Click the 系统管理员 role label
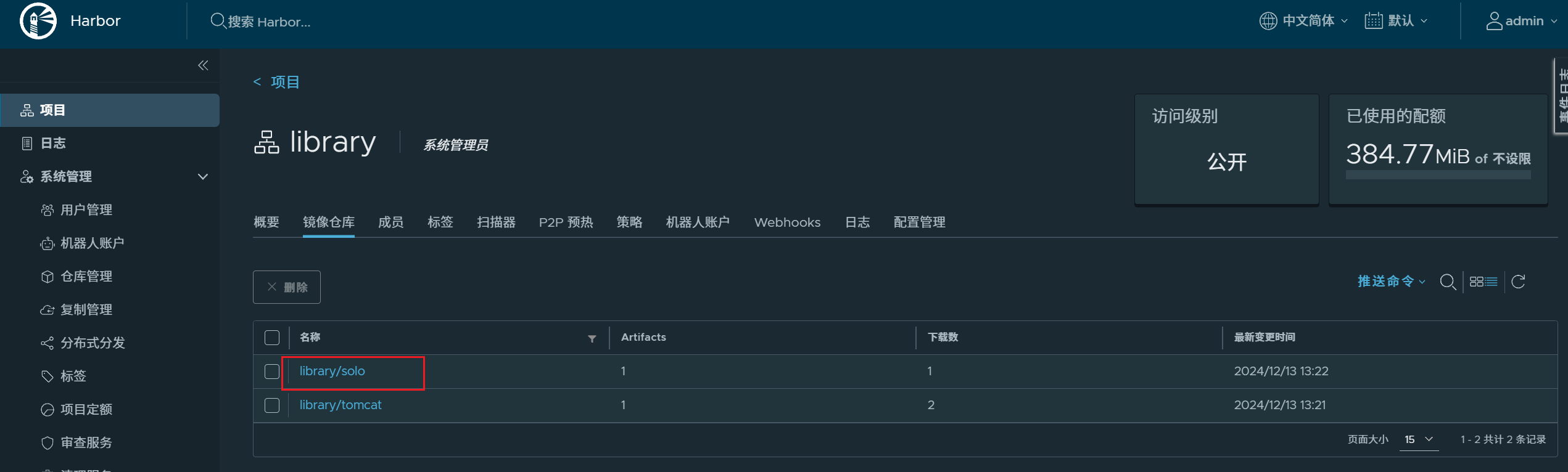The height and width of the screenshot is (472, 1568). pos(456,145)
